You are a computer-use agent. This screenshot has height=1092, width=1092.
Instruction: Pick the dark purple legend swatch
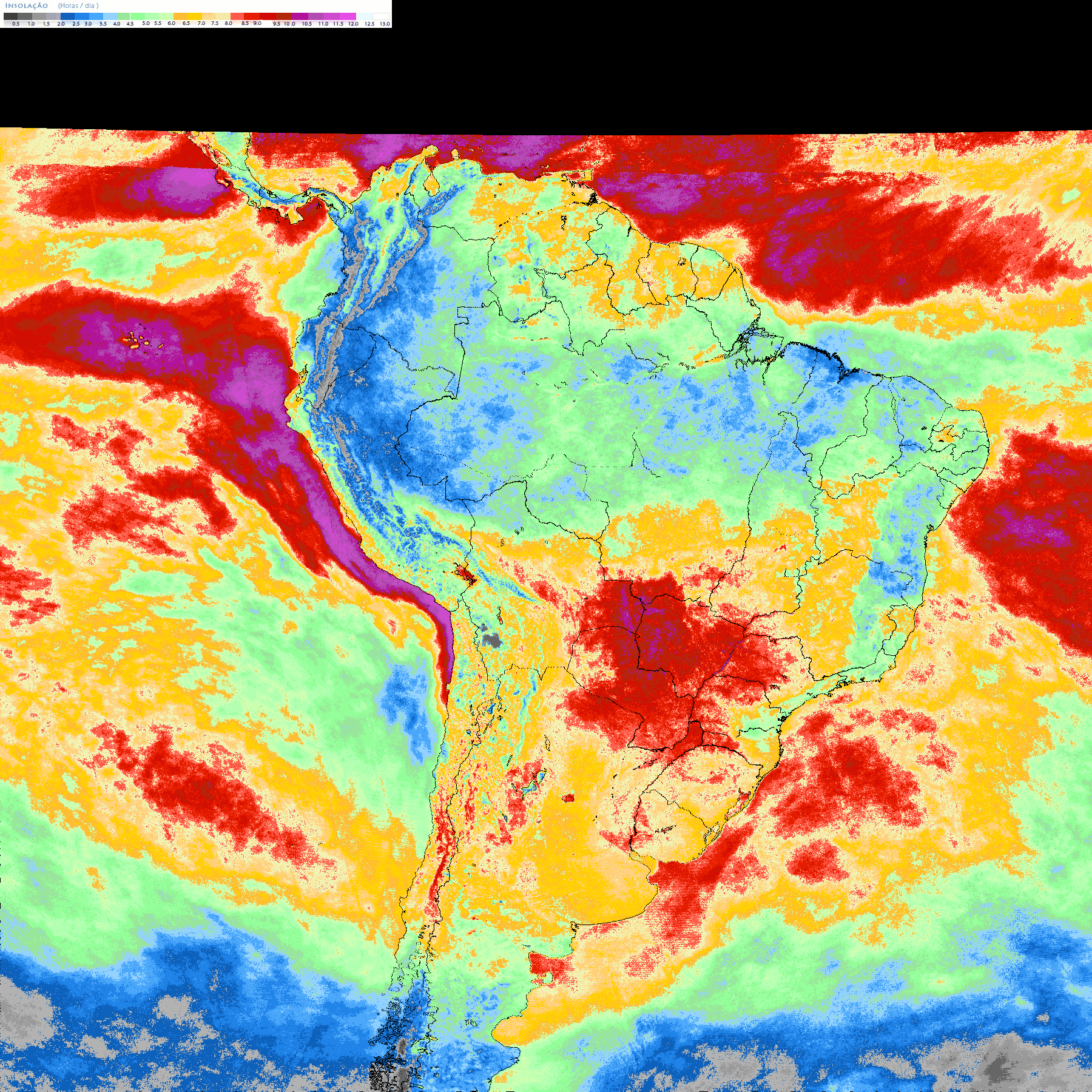300,16
